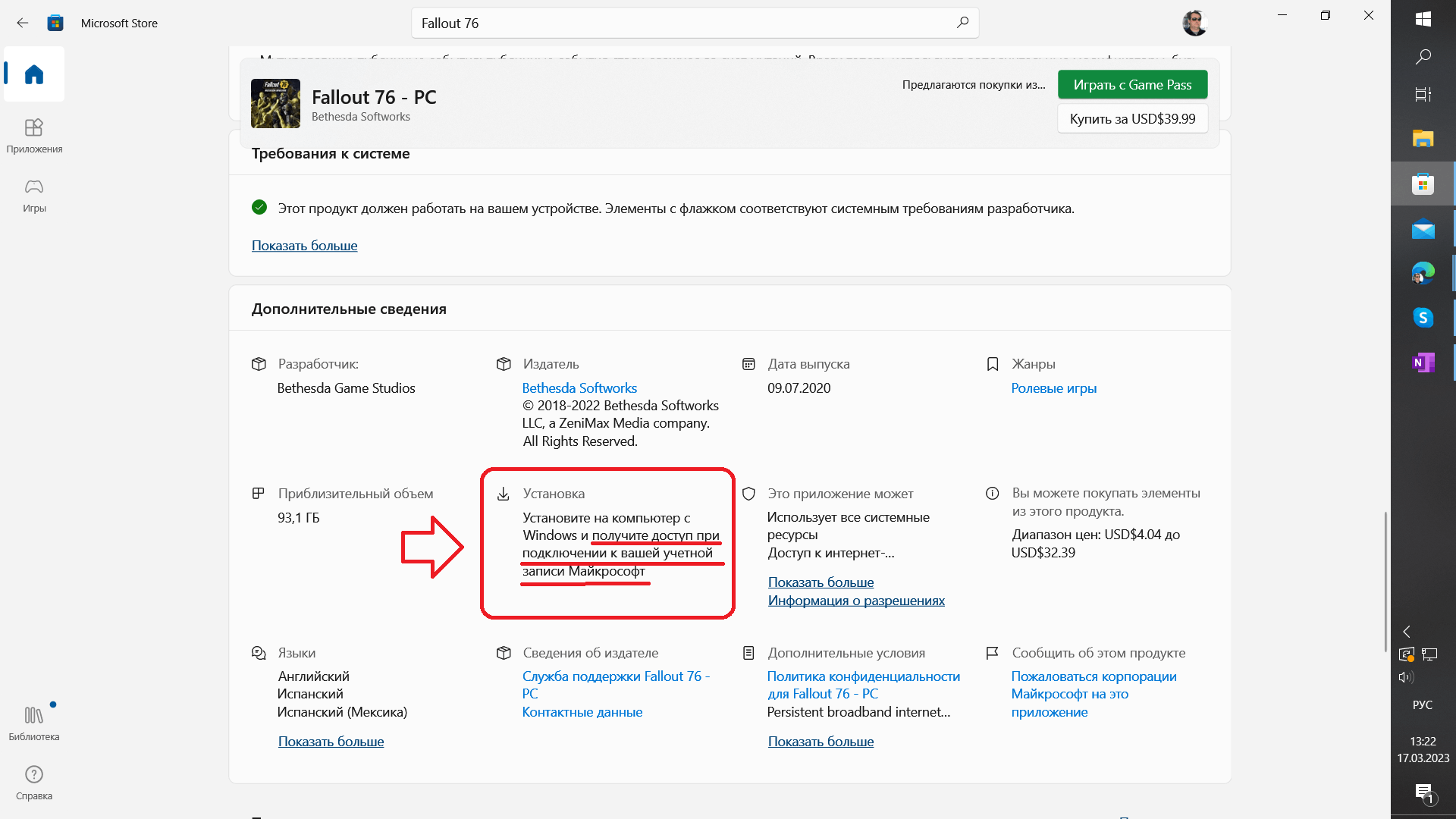
Task: Click the Языки languages icon
Action: coord(259,653)
